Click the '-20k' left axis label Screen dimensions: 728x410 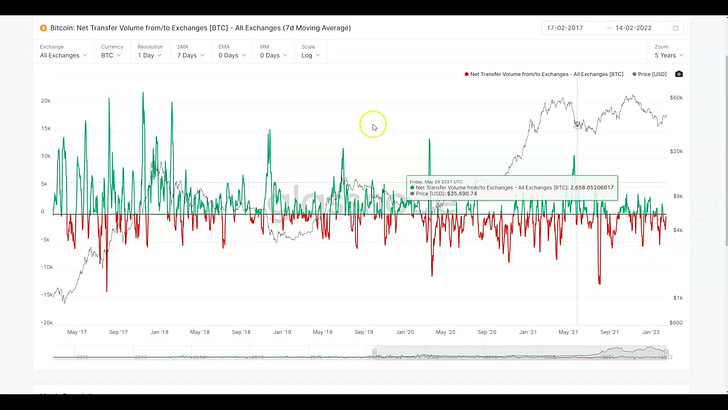click(x=47, y=323)
